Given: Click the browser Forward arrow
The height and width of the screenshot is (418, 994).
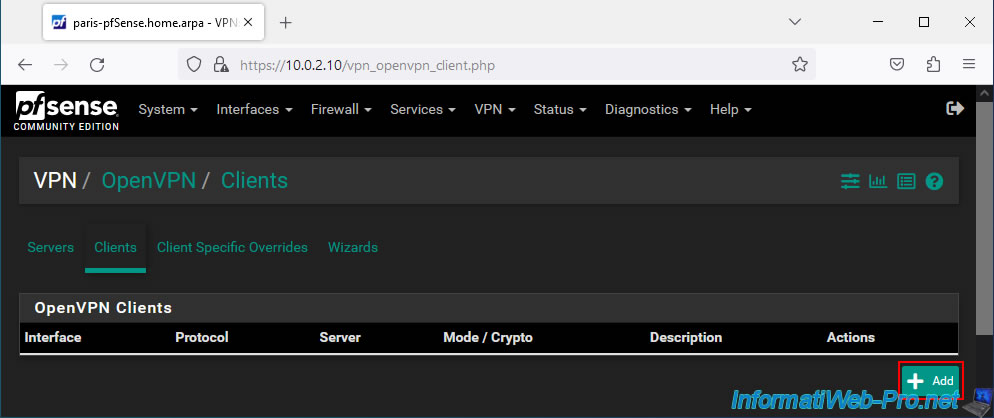Looking at the screenshot, I should click(61, 65).
